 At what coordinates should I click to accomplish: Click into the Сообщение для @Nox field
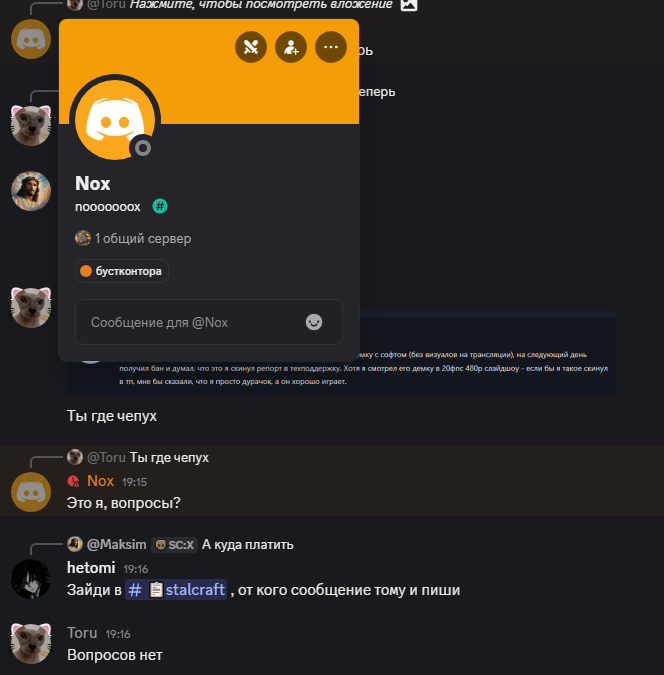(x=209, y=322)
